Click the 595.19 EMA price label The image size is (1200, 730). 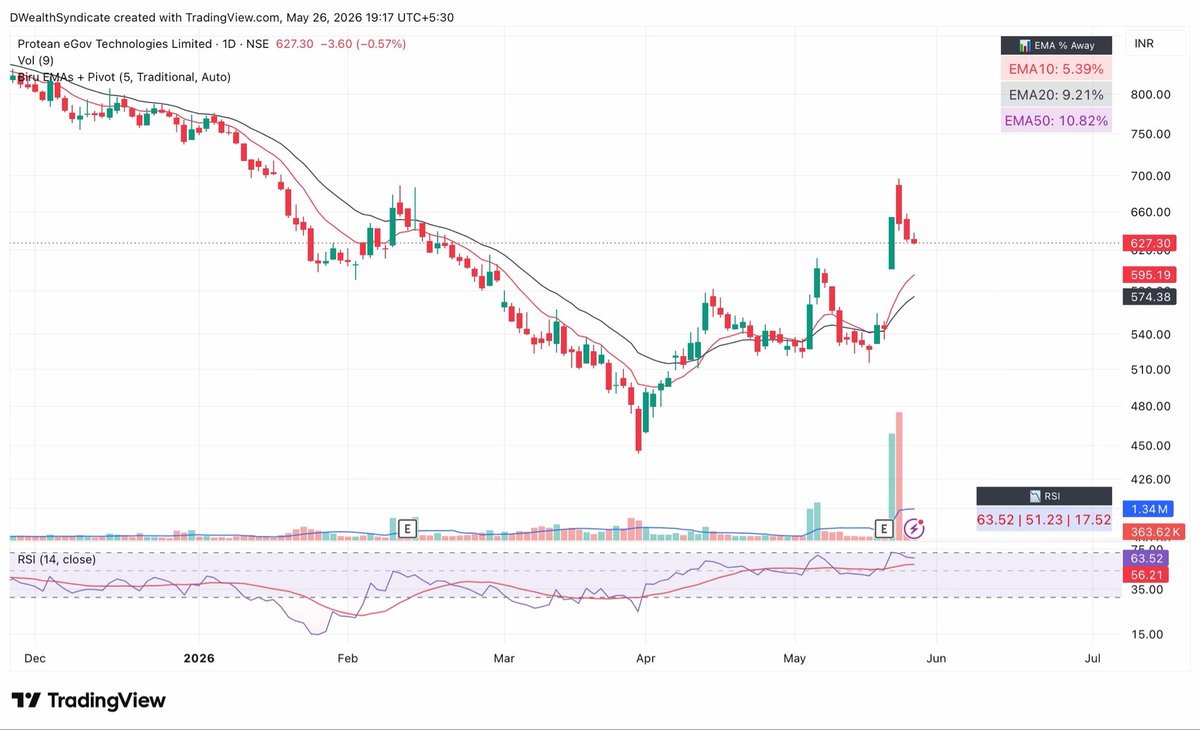1147,274
